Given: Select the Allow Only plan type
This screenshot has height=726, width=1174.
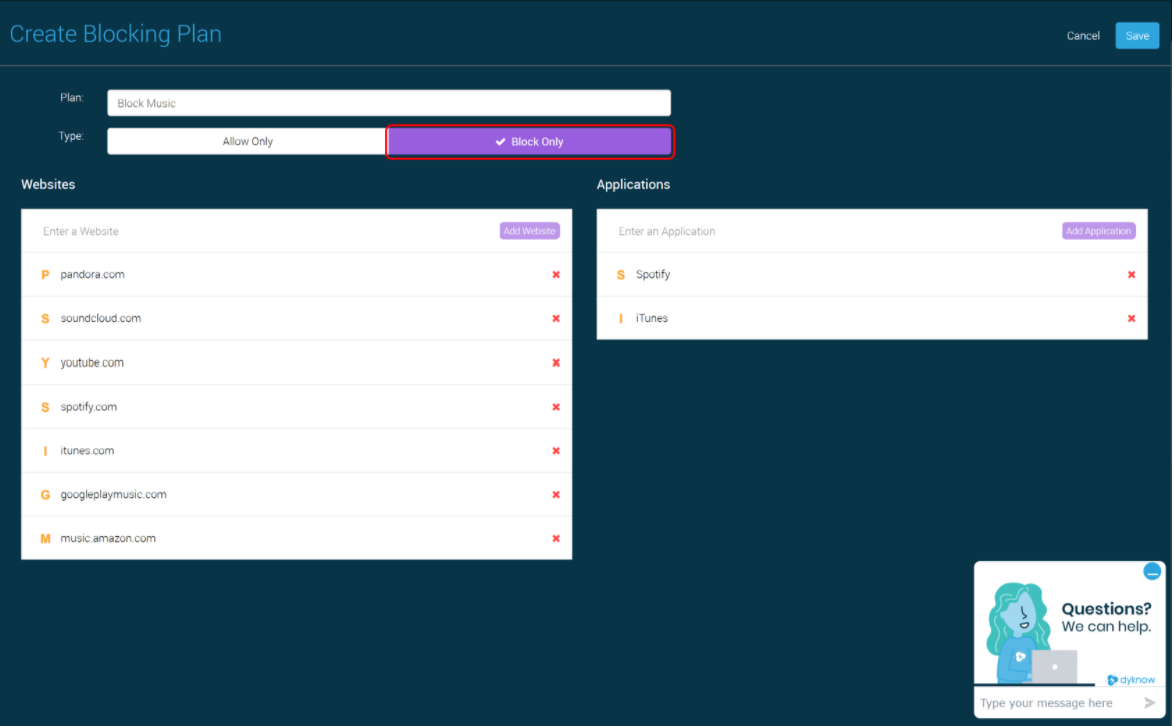Looking at the screenshot, I should pyautogui.click(x=248, y=141).
